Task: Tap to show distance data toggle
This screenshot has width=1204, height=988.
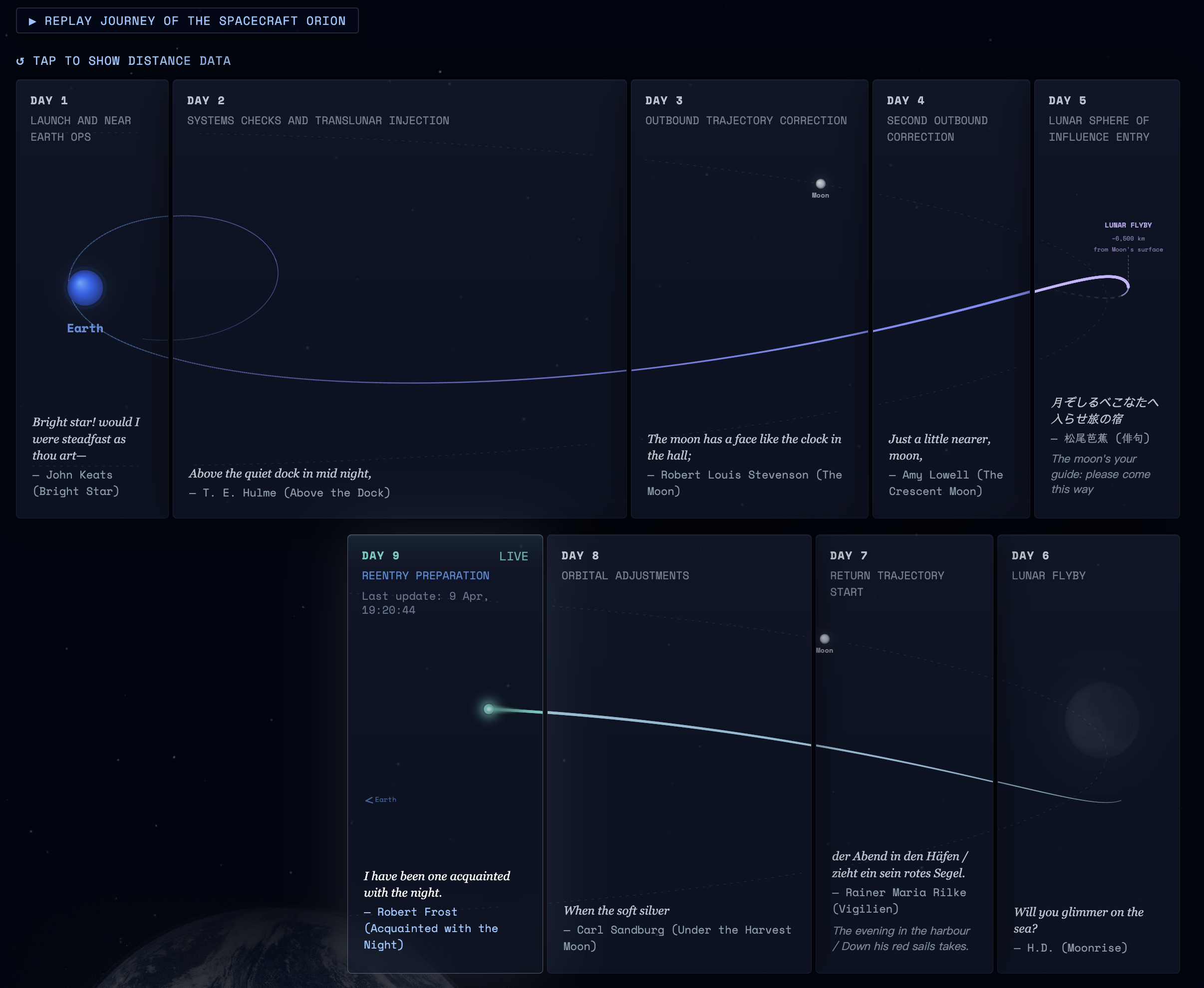Action: pyautogui.click(x=123, y=61)
